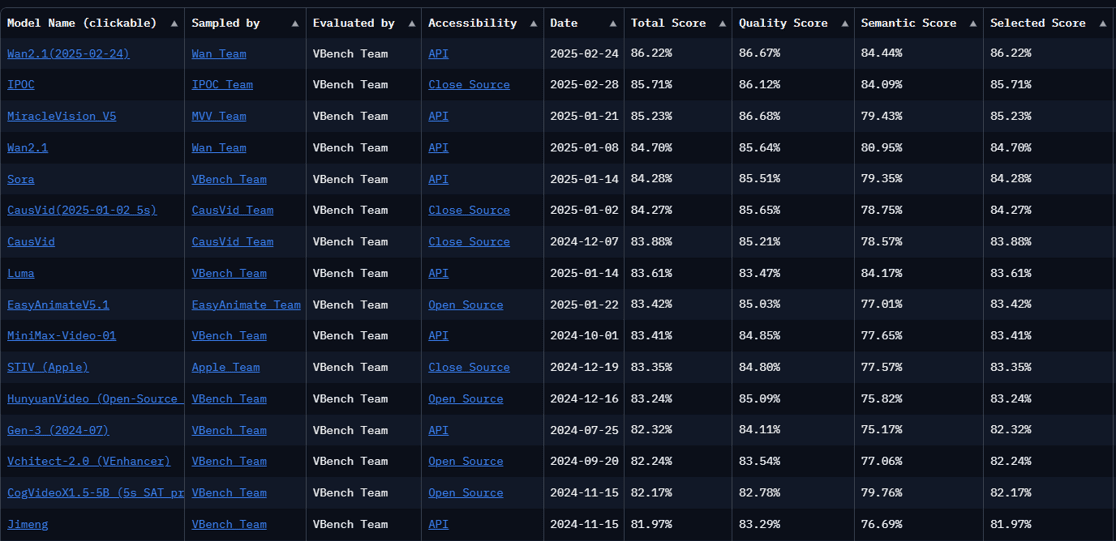Sort by Sampled by column arrow
This screenshot has height=541, width=1116.
pyautogui.click(x=296, y=23)
